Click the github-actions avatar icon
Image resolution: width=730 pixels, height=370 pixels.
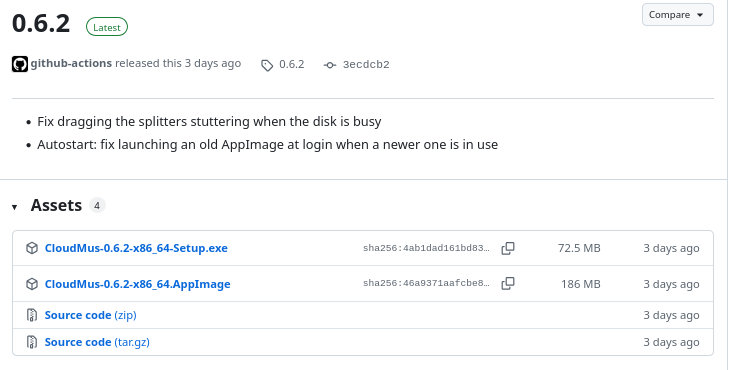pyautogui.click(x=20, y=64)
